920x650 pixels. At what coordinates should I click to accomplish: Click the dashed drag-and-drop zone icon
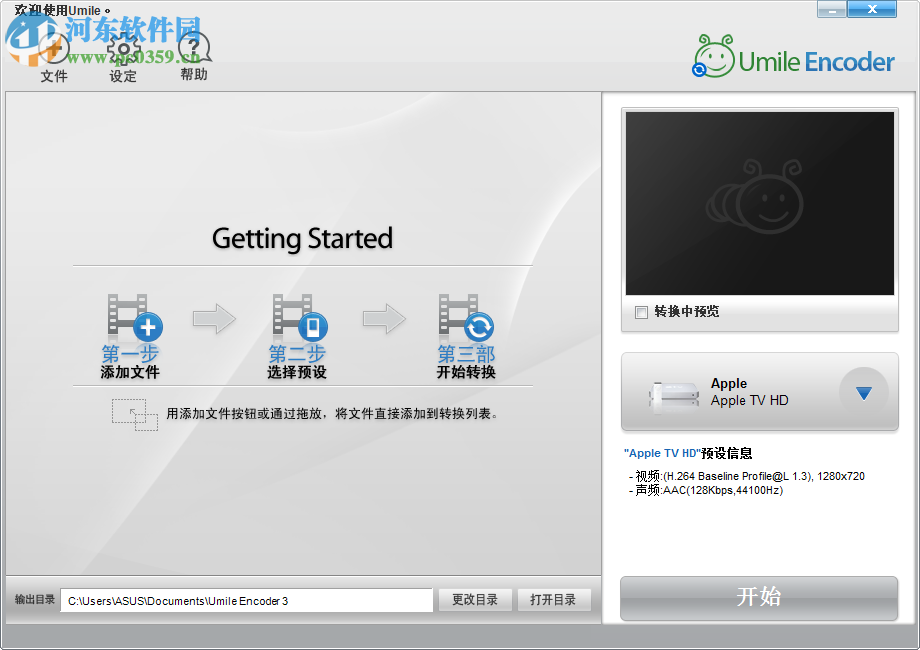click(135, 415)
